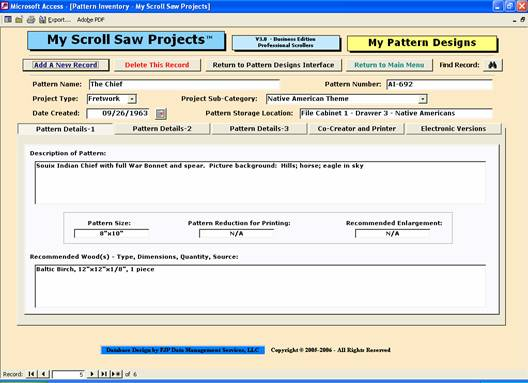528x383 pixels.
Task: Click the "Find Record:" label
Action: pos(459,65)
